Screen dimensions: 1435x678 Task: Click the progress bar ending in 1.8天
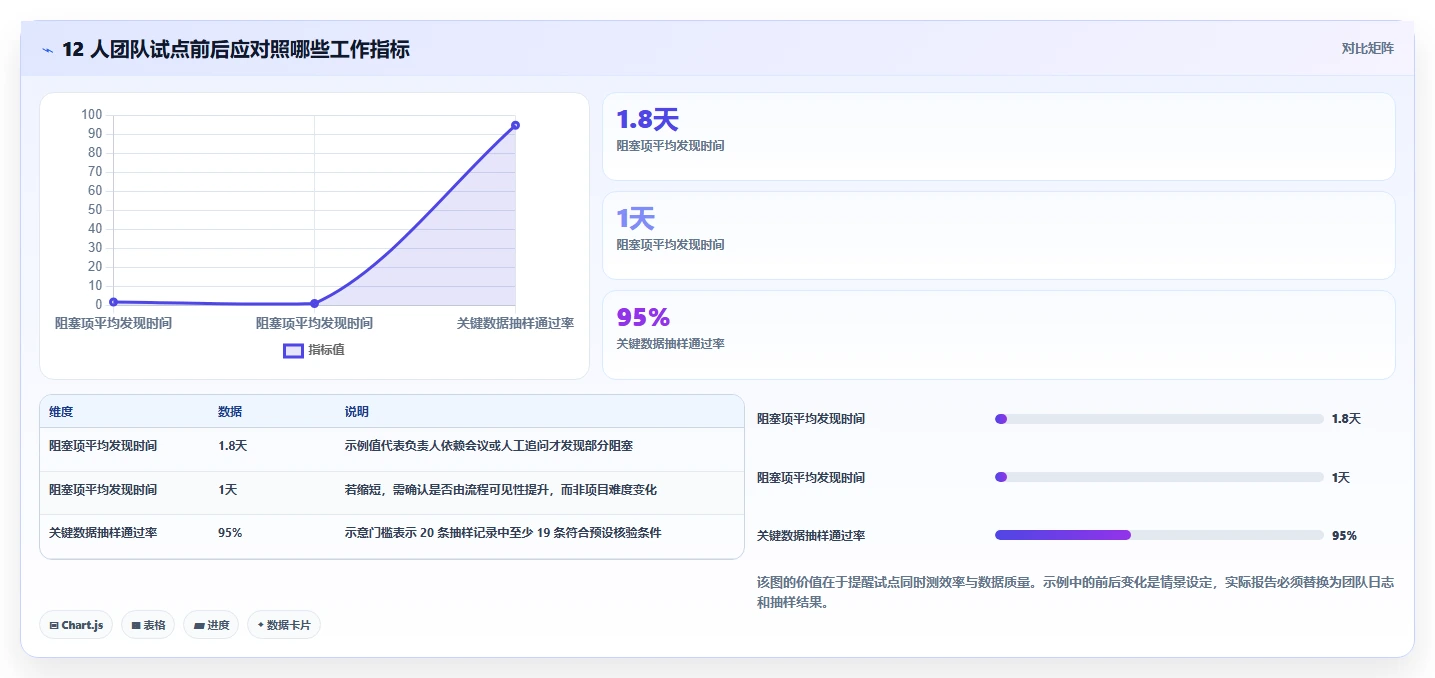pos(1159,419)
